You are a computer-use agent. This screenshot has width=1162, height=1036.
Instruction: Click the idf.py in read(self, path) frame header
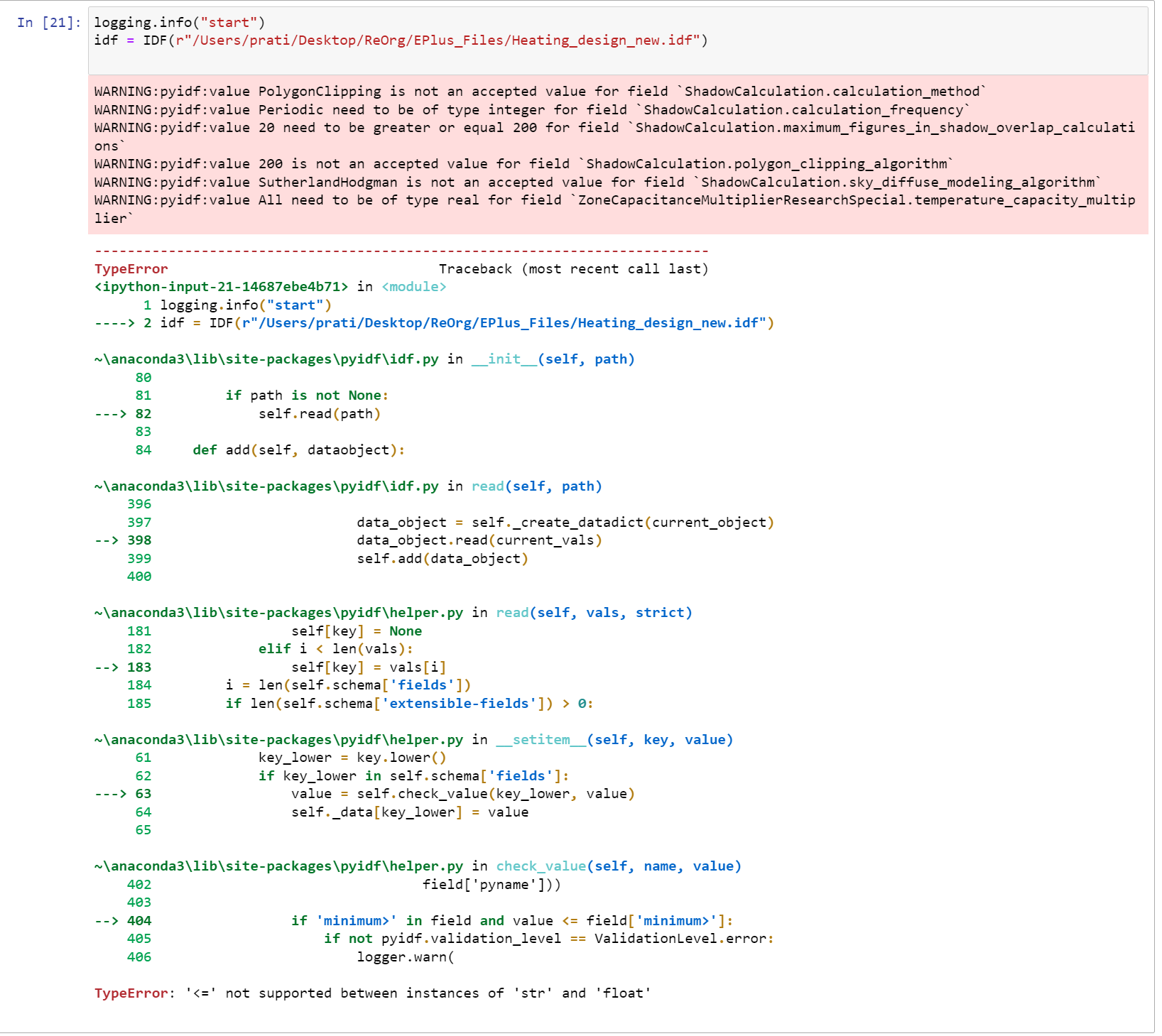(x=348, y=486)
